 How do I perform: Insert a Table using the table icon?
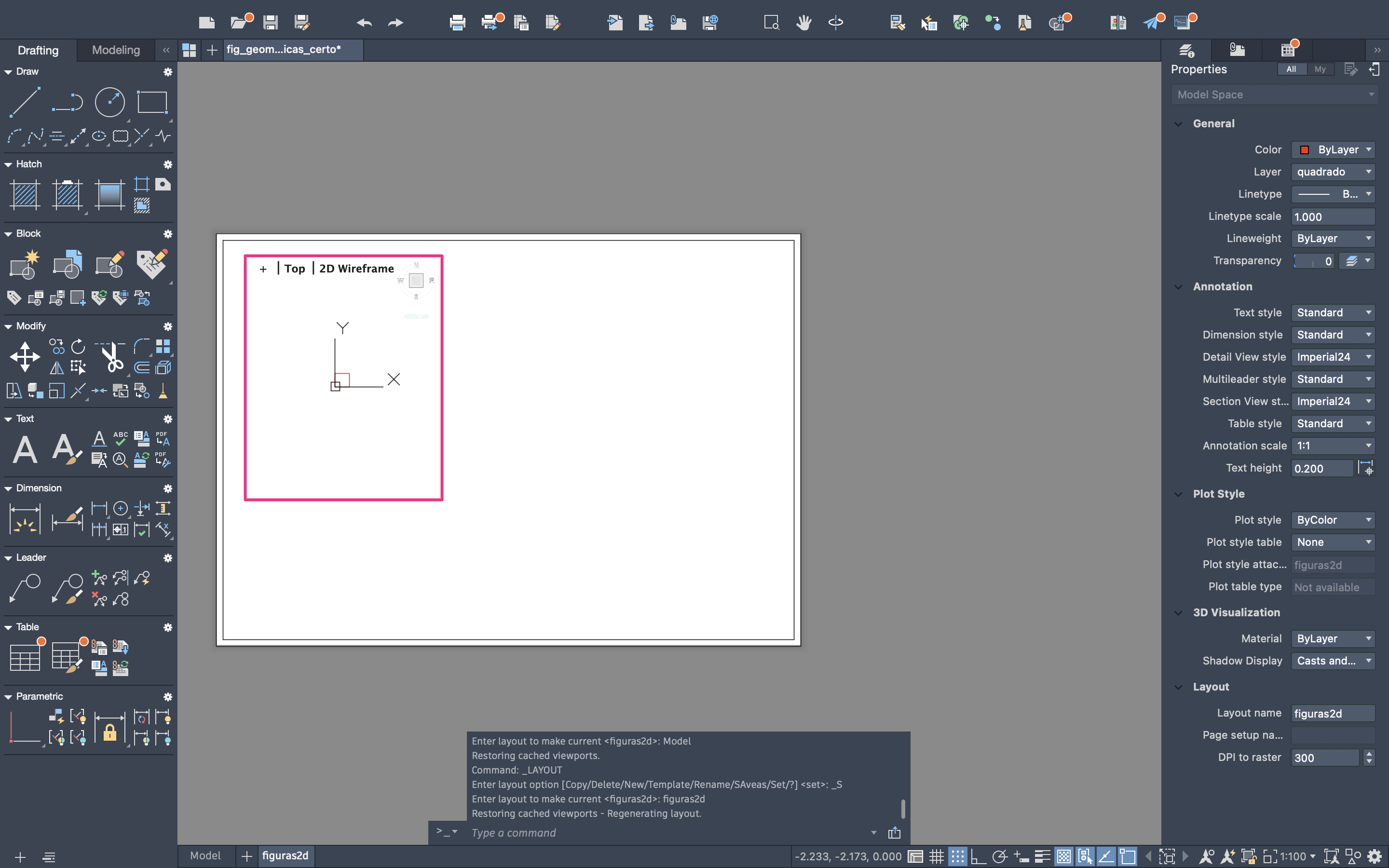coord(25,657)
